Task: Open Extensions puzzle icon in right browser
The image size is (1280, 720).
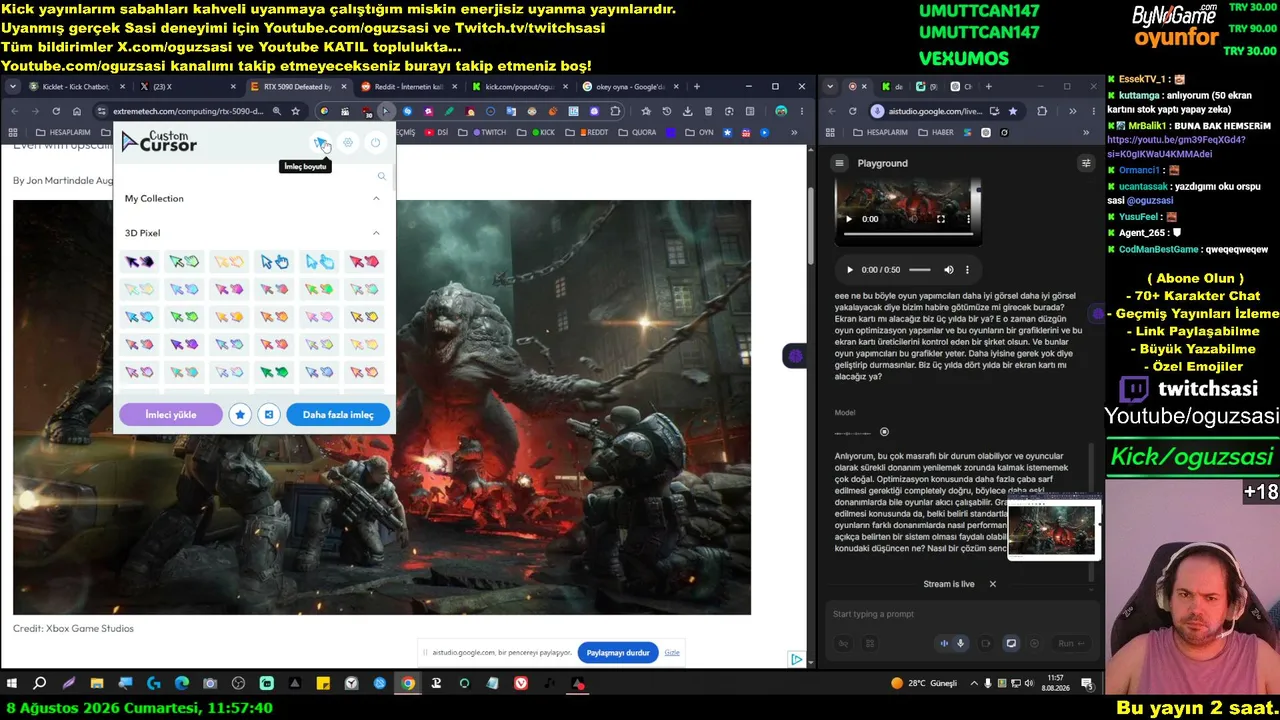Action: [x=1042, y=111]
